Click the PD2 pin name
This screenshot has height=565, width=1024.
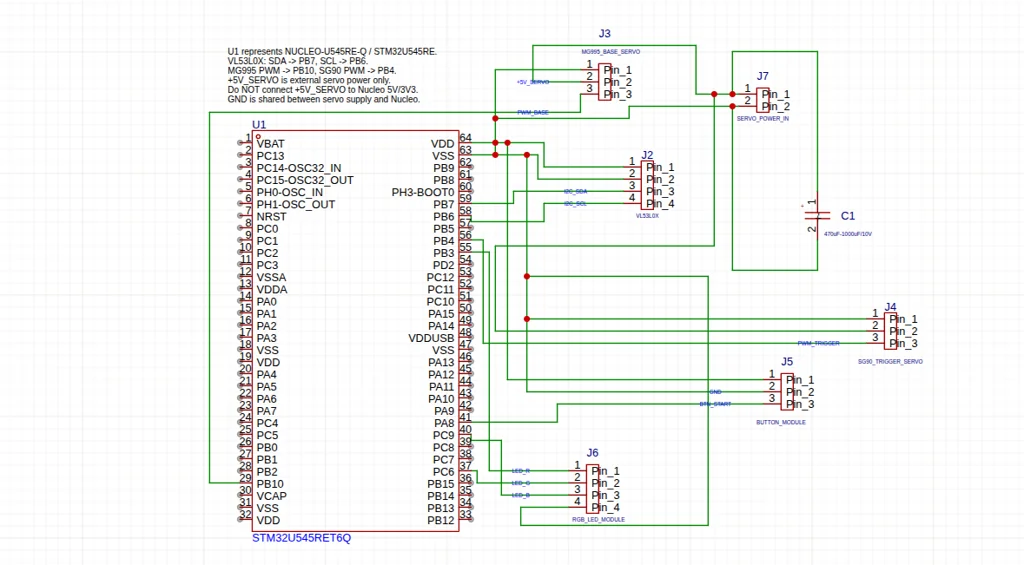pyautogui.click(x=443, y=265)
